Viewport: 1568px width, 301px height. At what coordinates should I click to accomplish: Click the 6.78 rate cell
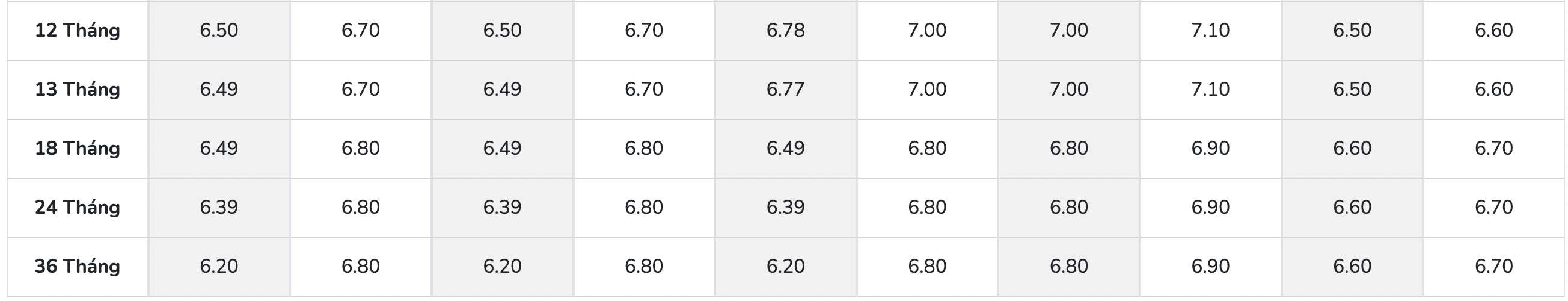point(785,30)
